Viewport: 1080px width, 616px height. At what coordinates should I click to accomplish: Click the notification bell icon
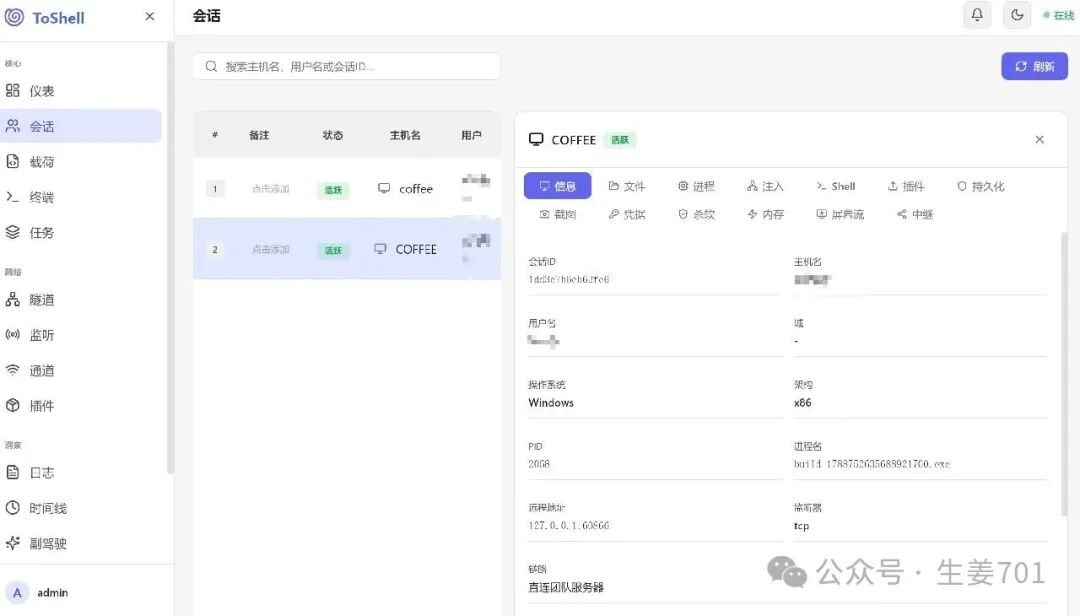pos(977,15)
